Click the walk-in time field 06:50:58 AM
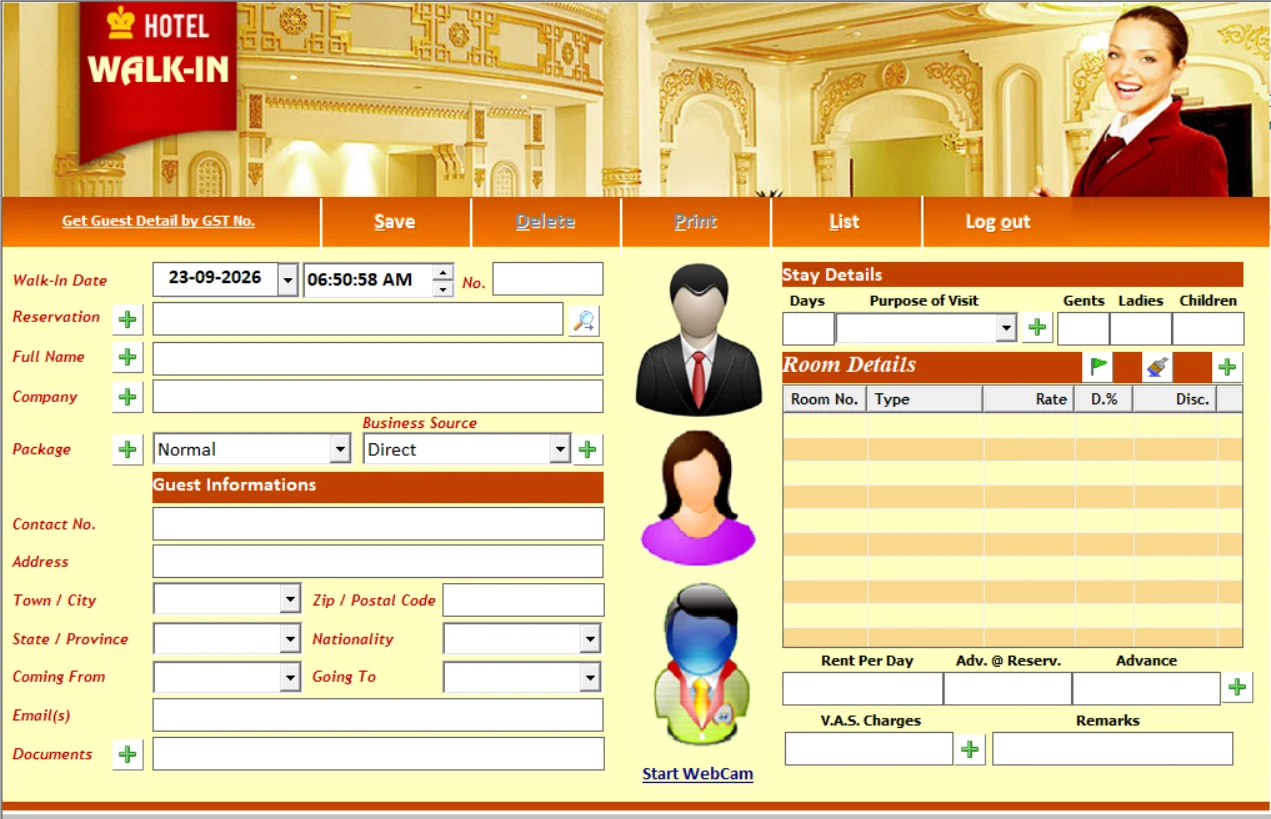The width and height of the screenshot is (1271, 819). click(x=368, y=280)
